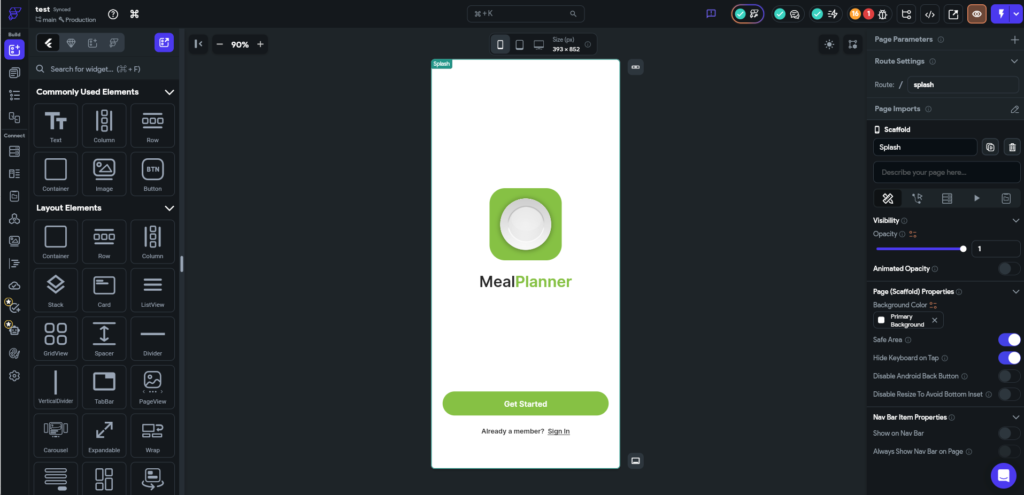
Task: Click the Get Started button on canvas
Action: (525, 404)
